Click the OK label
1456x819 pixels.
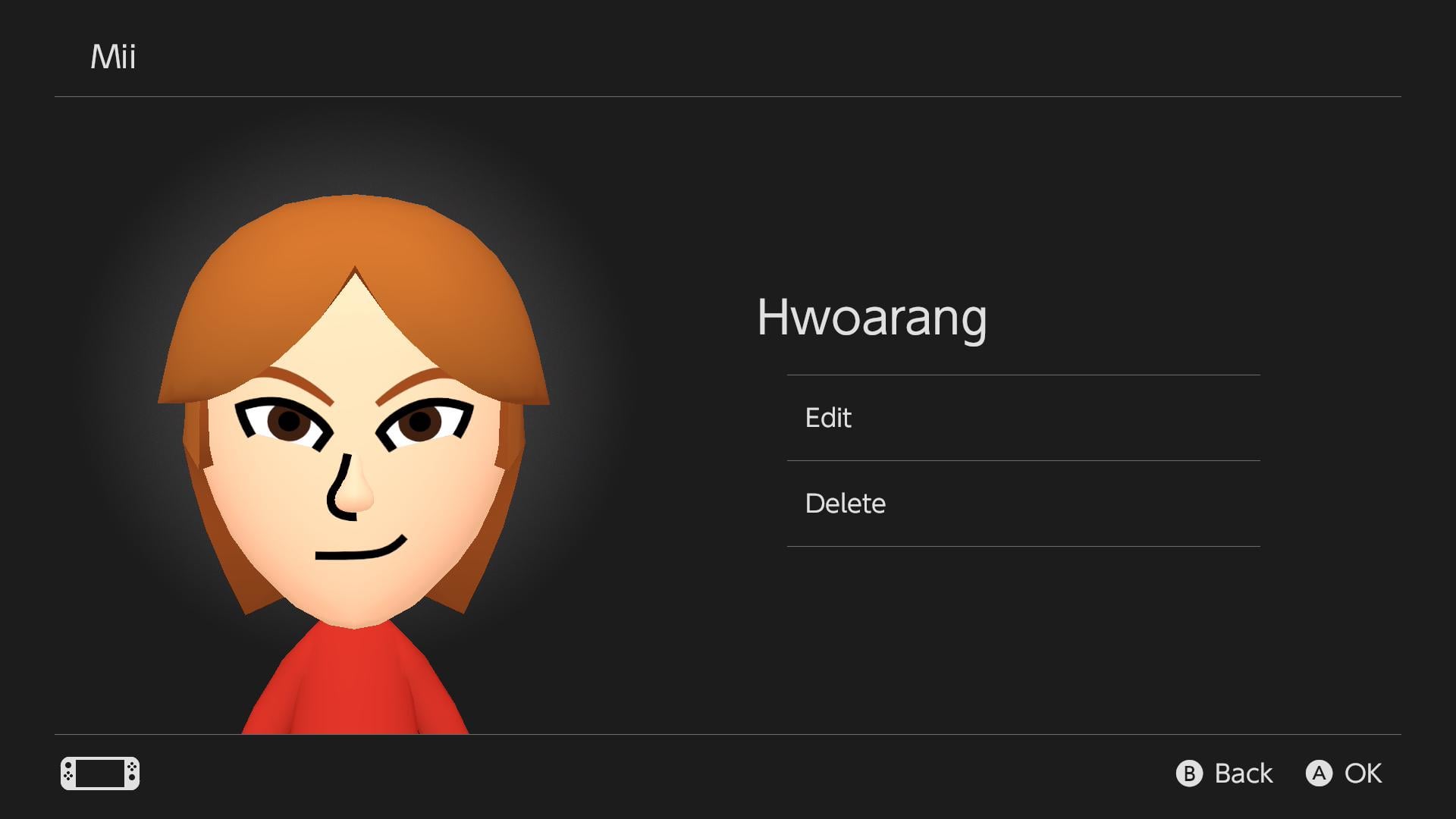click(x=1363, y=773)
